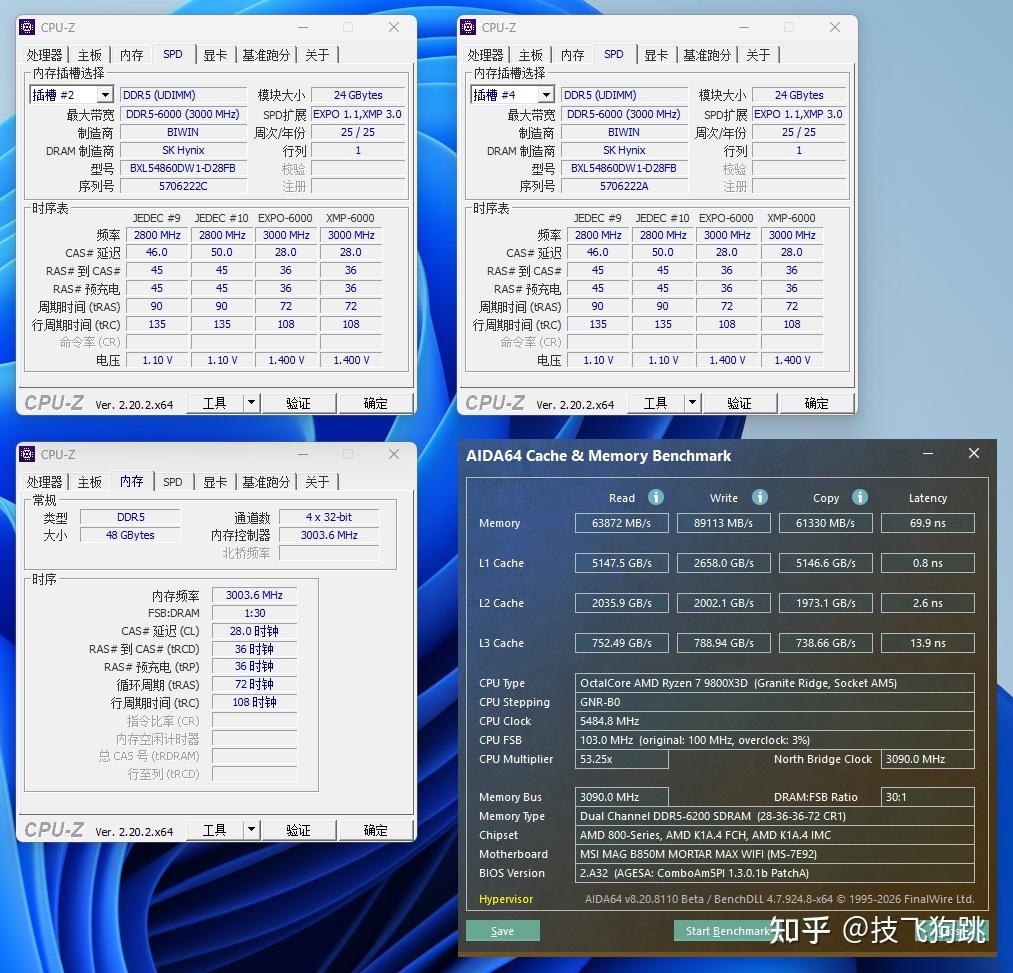
Task: Close the AIDA64 benchmark window
Action: click(x=974, y=454)
